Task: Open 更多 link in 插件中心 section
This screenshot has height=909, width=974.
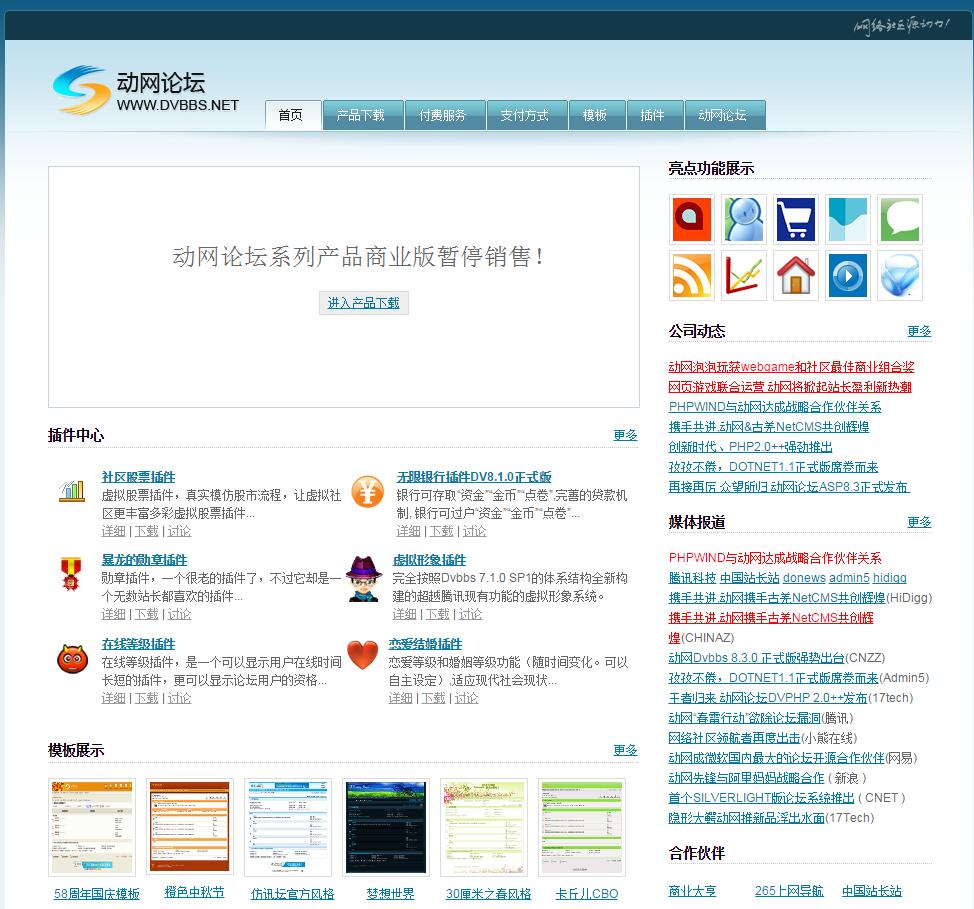Action: [x=625, y=435]
